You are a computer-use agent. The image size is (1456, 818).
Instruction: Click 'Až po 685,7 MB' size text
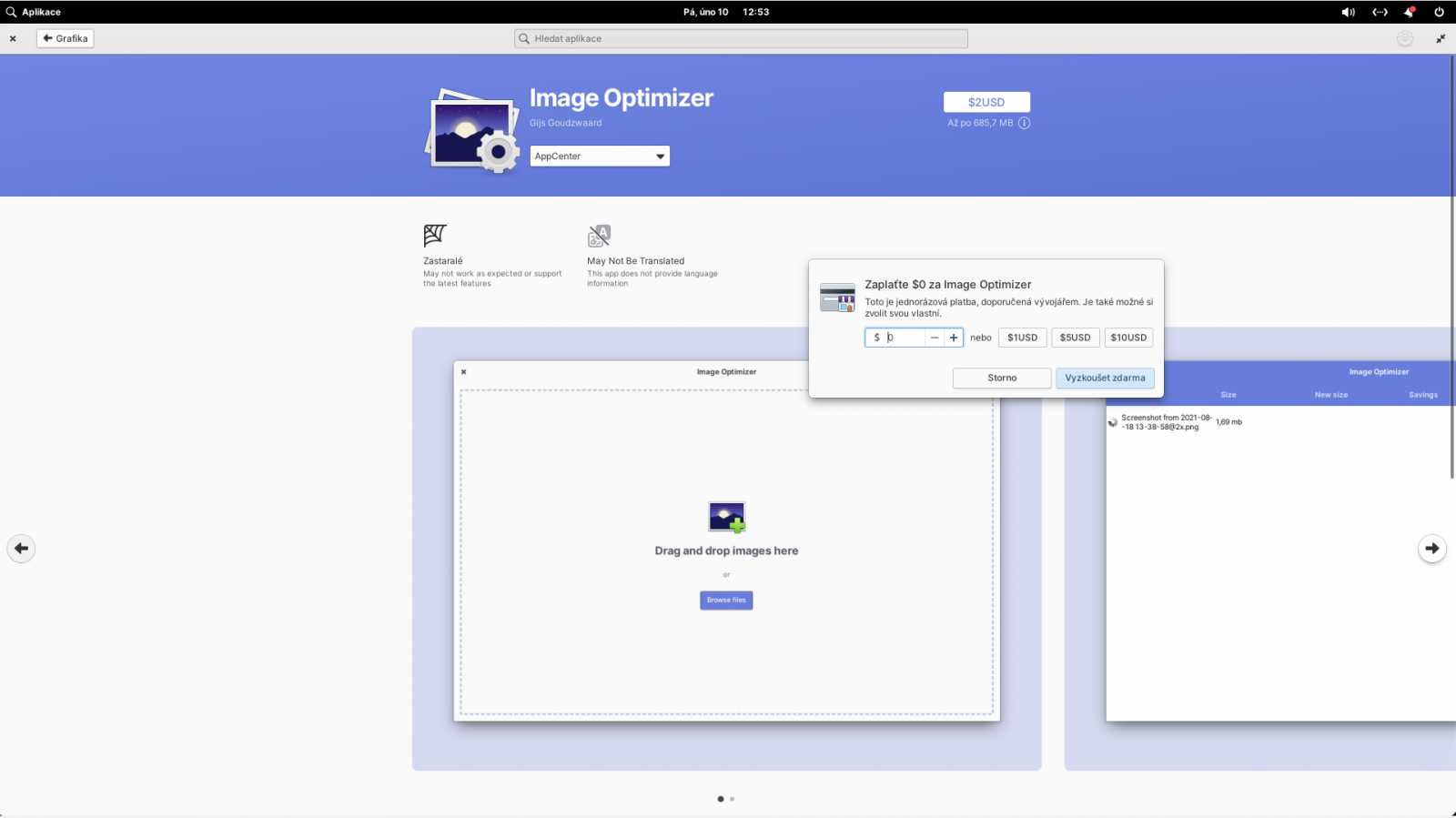tap(980, 123)
